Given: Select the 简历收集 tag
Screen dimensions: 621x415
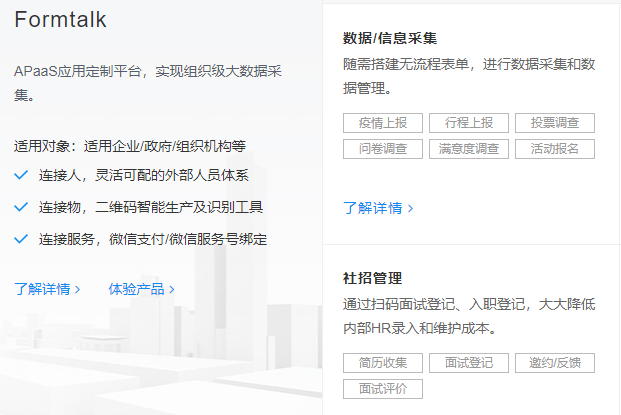Looking at the screenshot, I should point(382,363).
